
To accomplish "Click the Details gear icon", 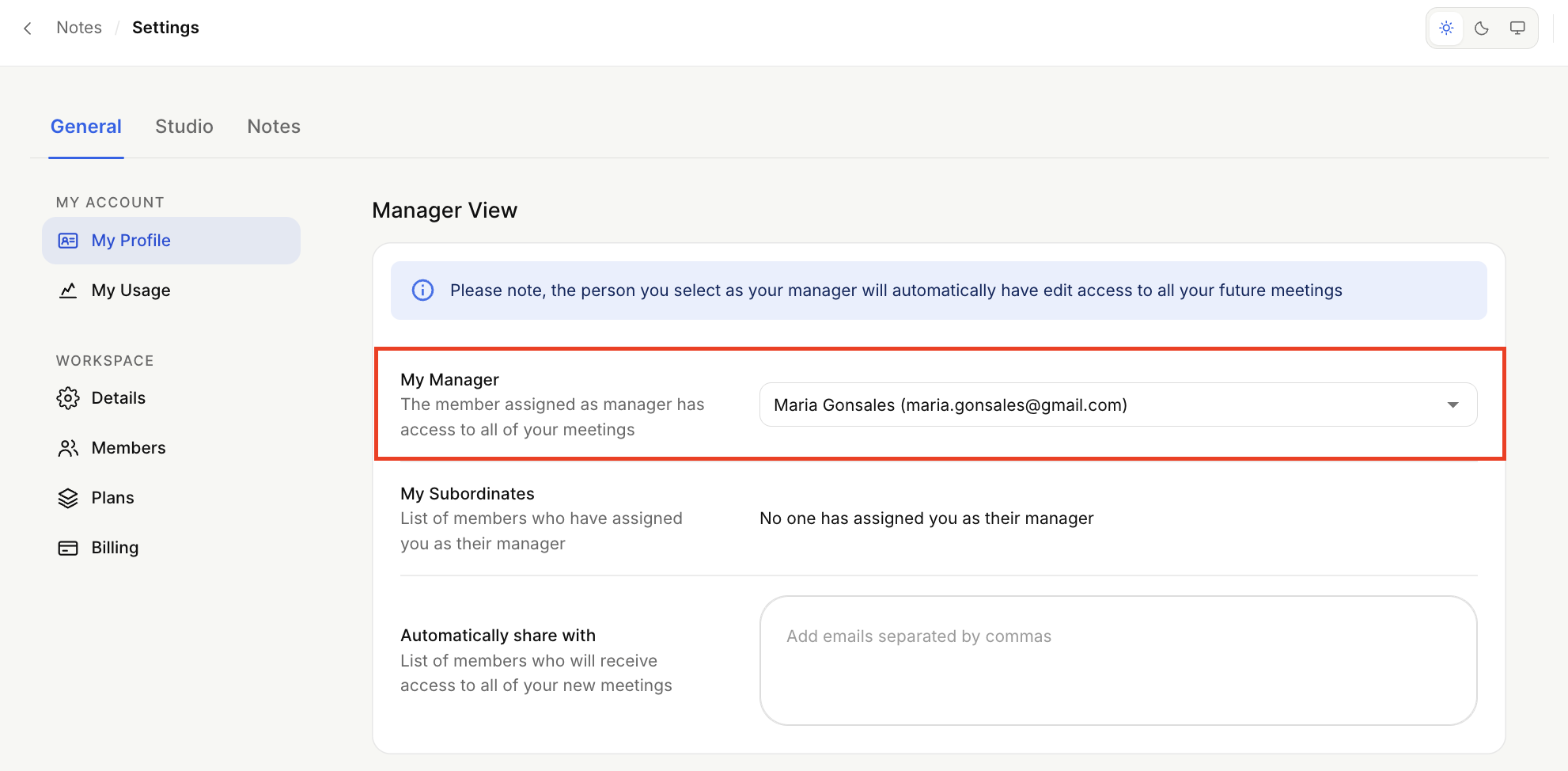I will [68, 398].
